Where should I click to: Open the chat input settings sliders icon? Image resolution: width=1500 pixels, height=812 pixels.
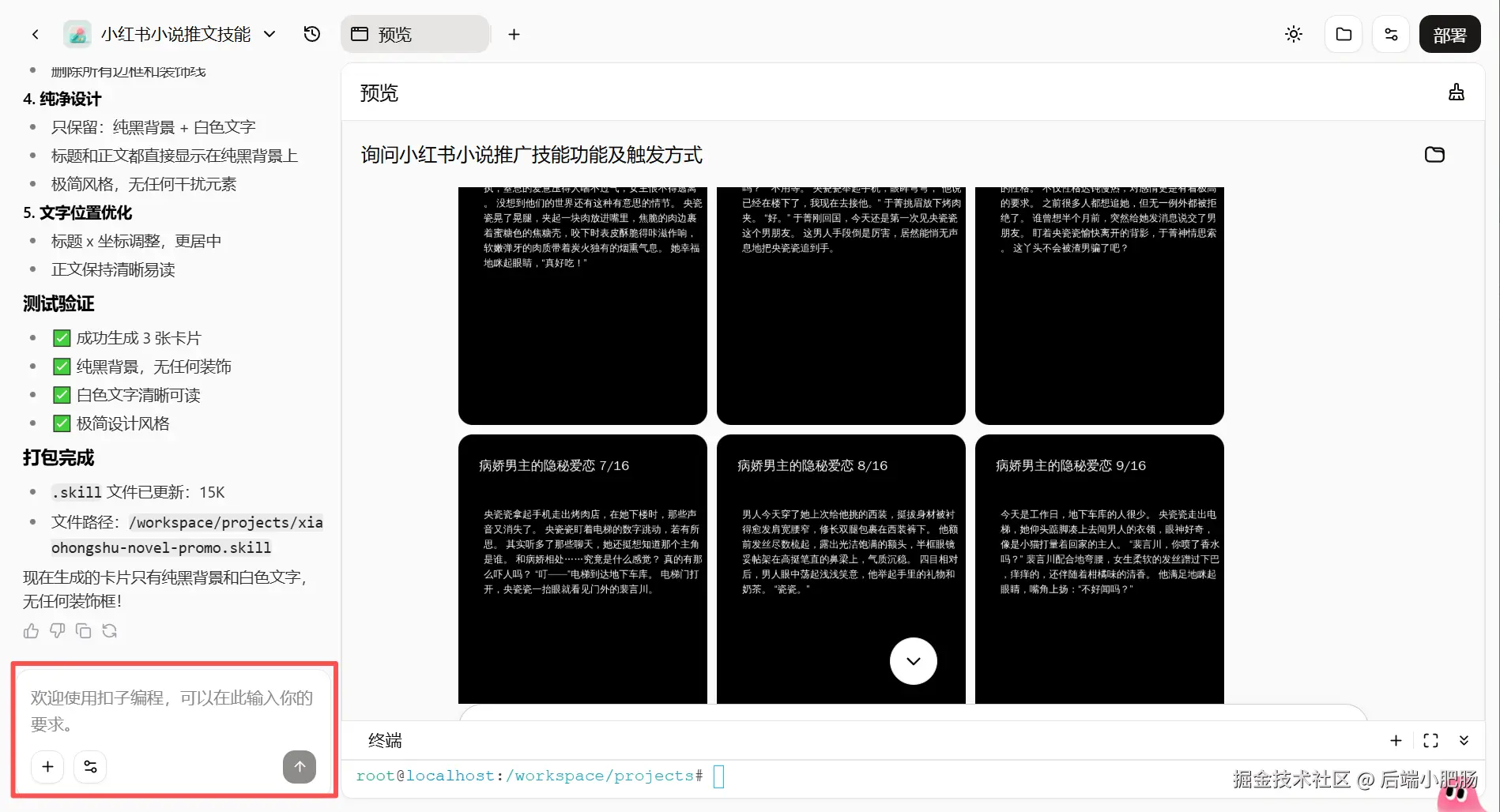[90, 766]
